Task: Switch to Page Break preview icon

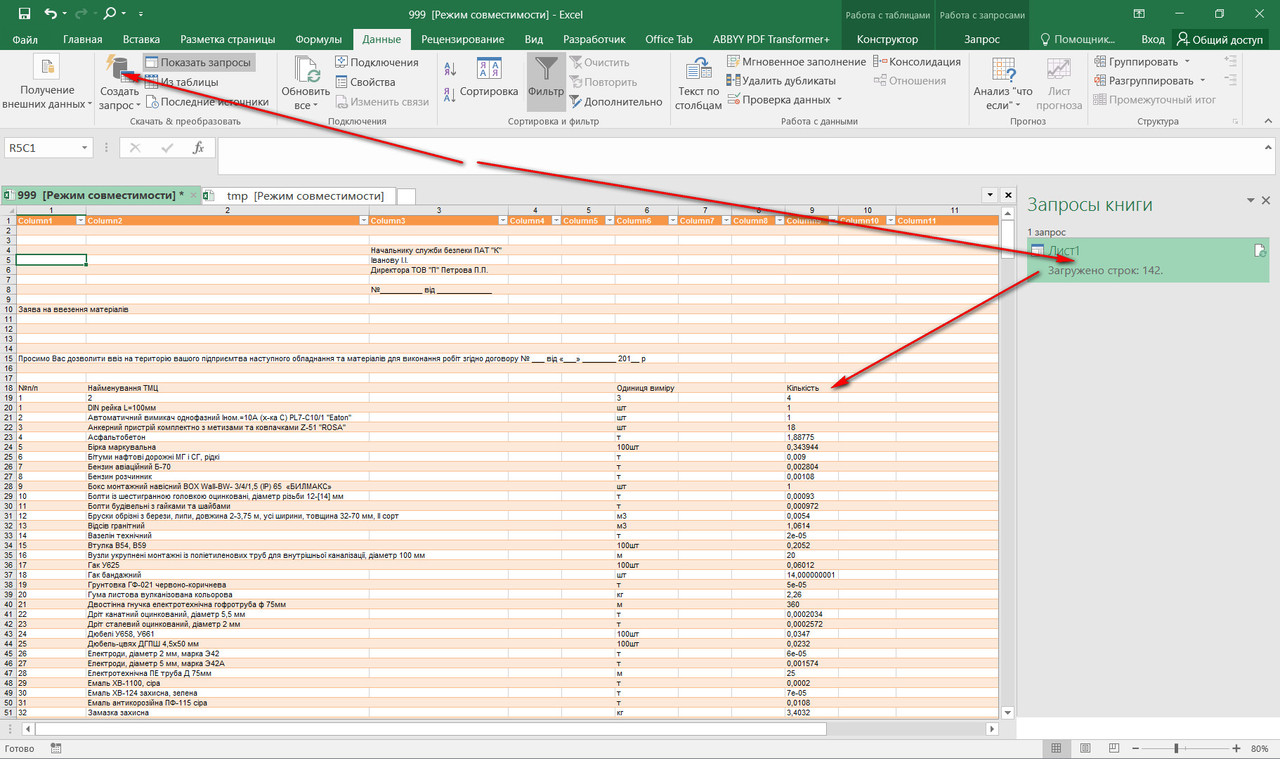Action: point(1115,748)
